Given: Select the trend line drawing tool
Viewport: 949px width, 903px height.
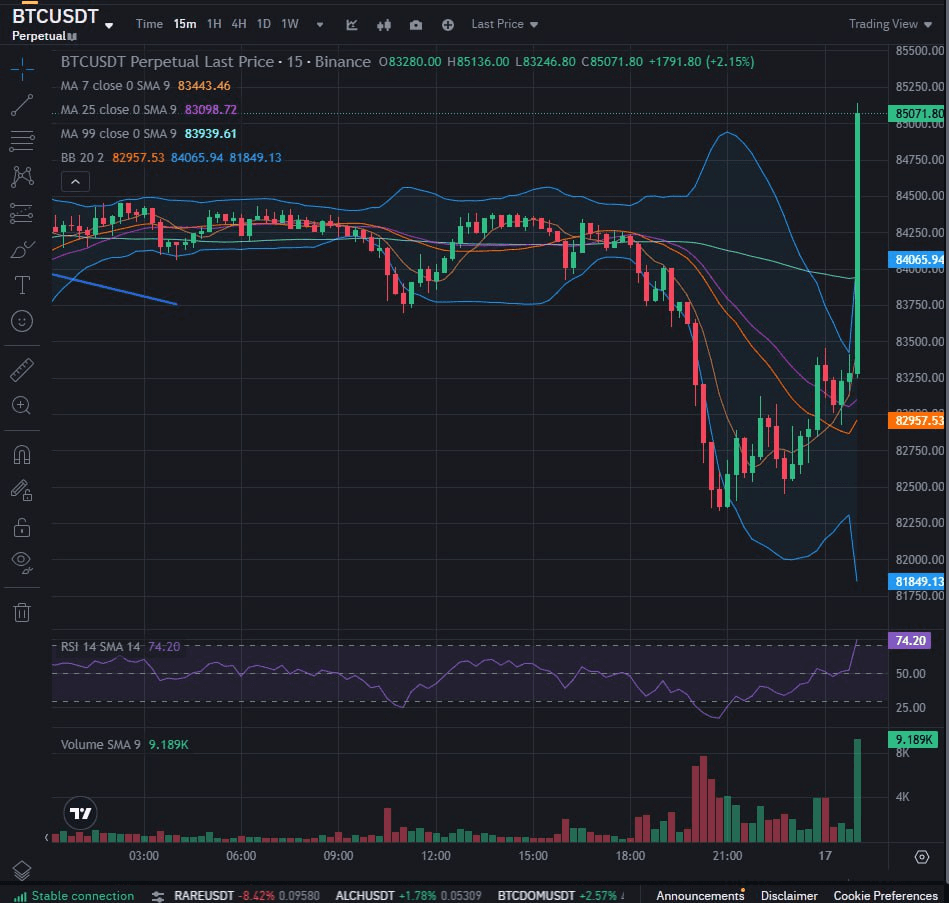Looking at the screenshot, I should click(22, 105).
